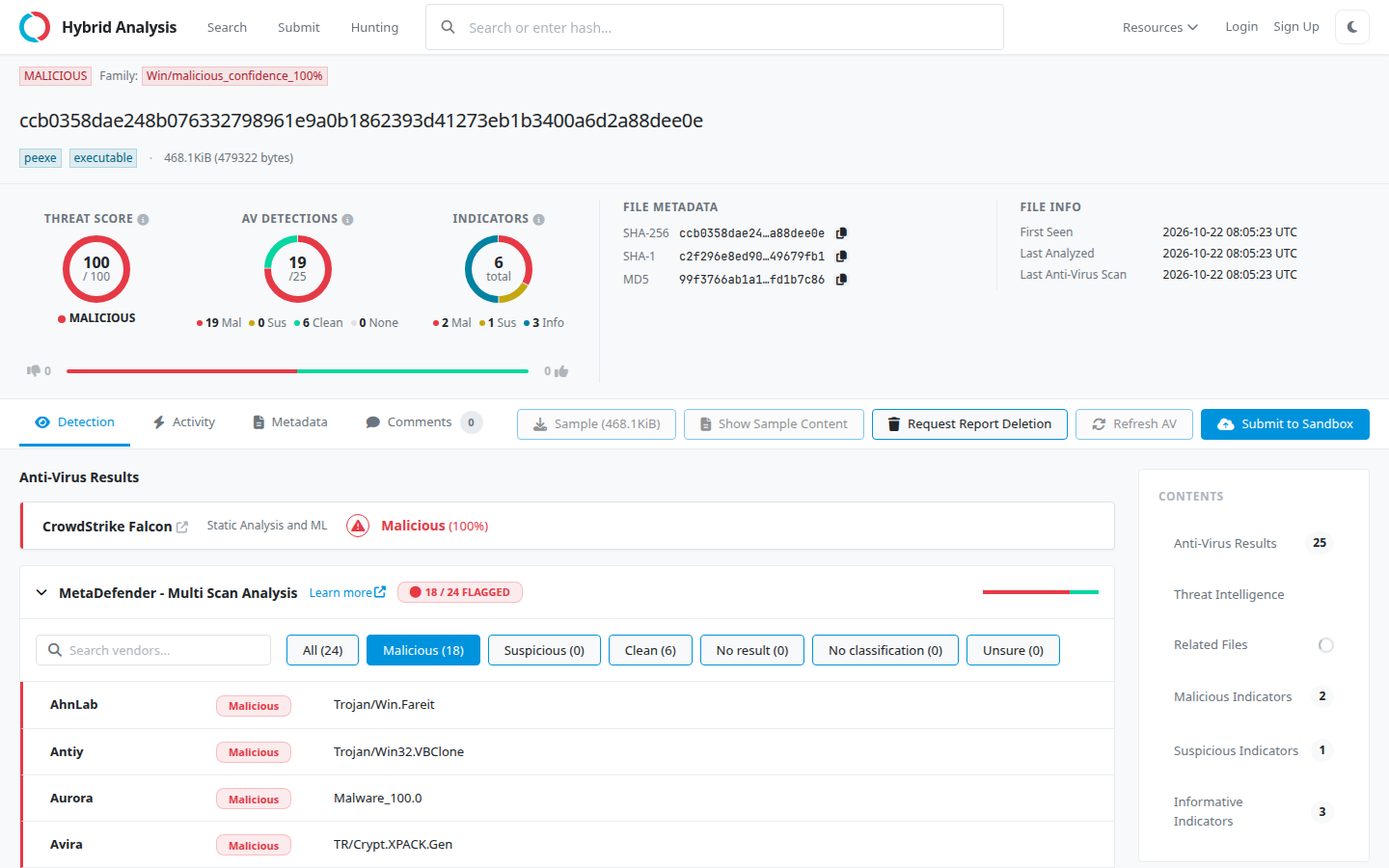Open the Search menu item
The image size is (1389, 868).
pos(227,27)
